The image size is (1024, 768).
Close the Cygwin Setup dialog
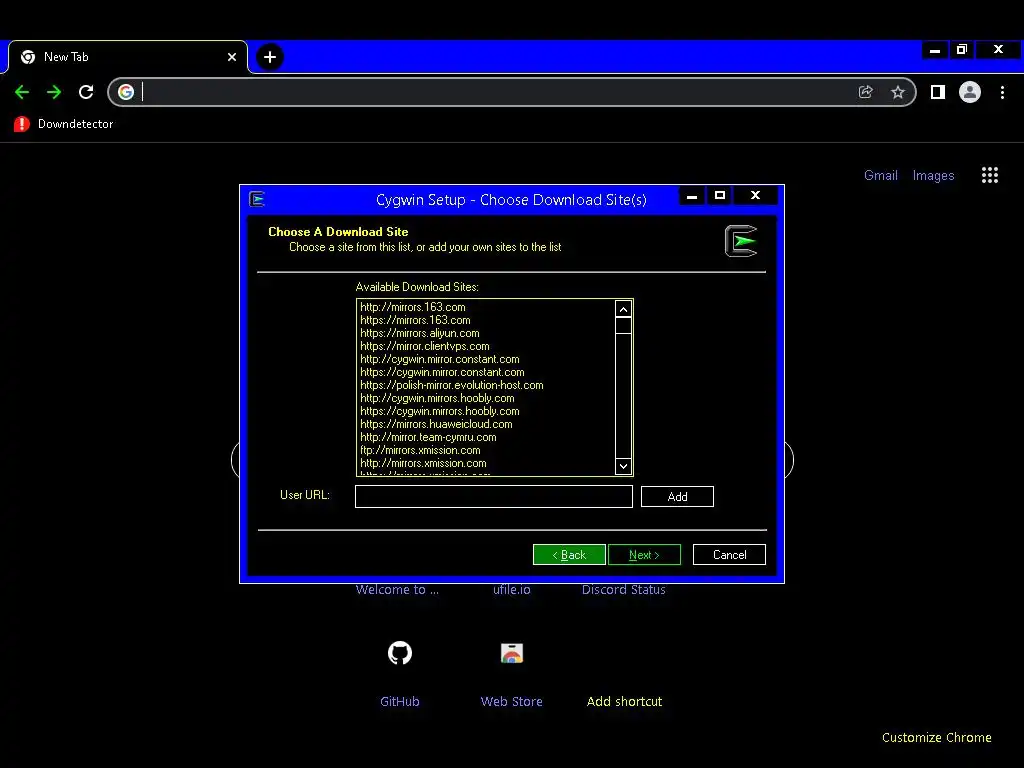(x=756, y=195)
